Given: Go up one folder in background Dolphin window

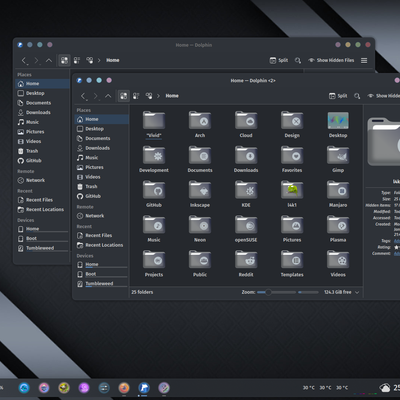Looking at the screenshot, I should click(49, 60).
